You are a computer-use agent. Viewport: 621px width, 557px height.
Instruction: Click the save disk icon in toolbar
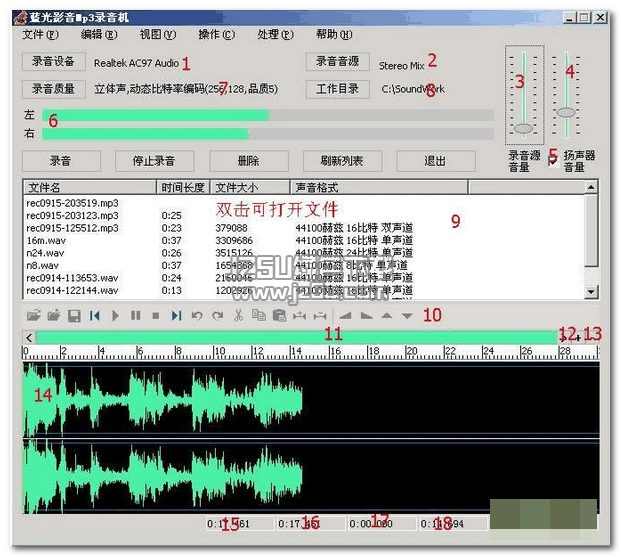pyautogui.click(x=74, y=316)
